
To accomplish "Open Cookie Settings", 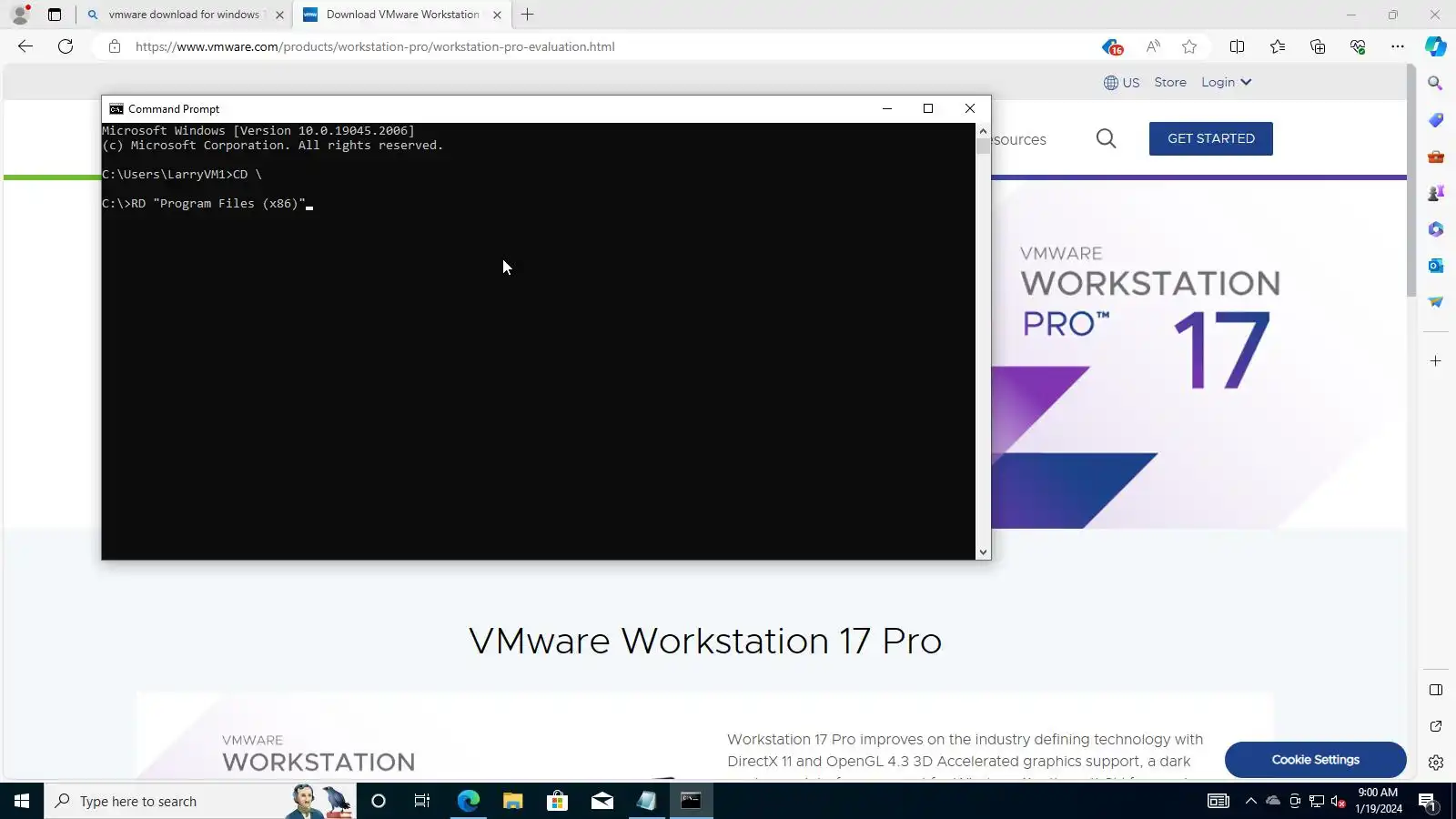I will tap(1316, 760).
